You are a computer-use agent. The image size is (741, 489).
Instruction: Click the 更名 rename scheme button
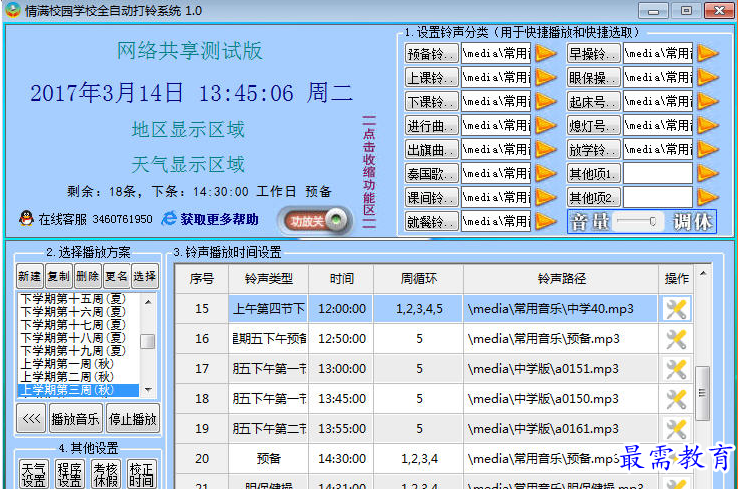click(116, 276)
